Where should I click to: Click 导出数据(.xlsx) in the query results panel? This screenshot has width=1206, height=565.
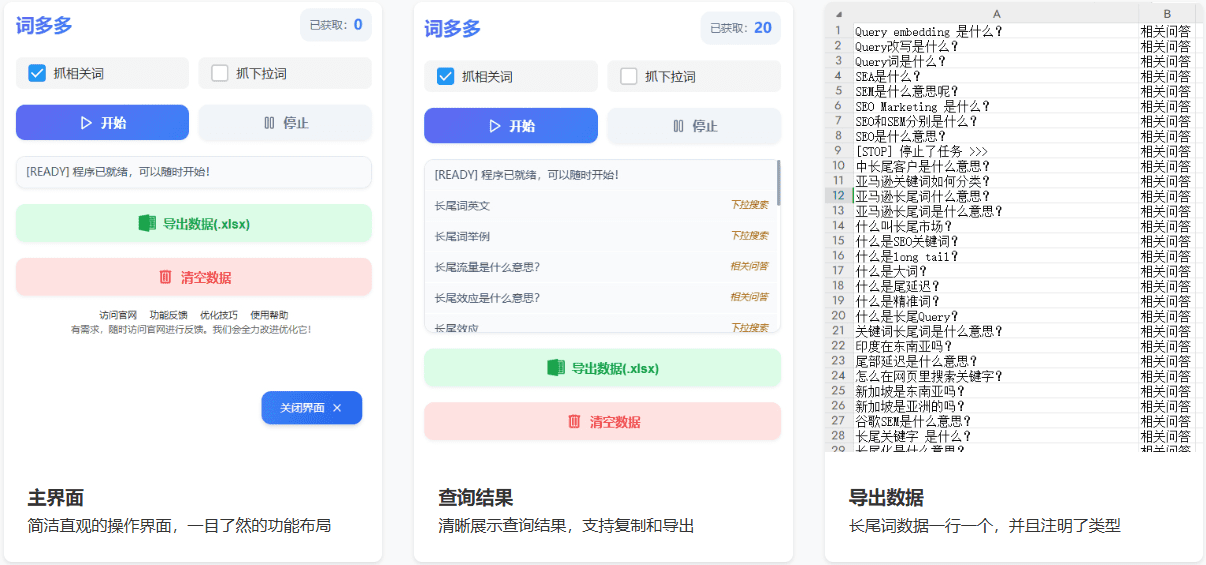[602, 367]
